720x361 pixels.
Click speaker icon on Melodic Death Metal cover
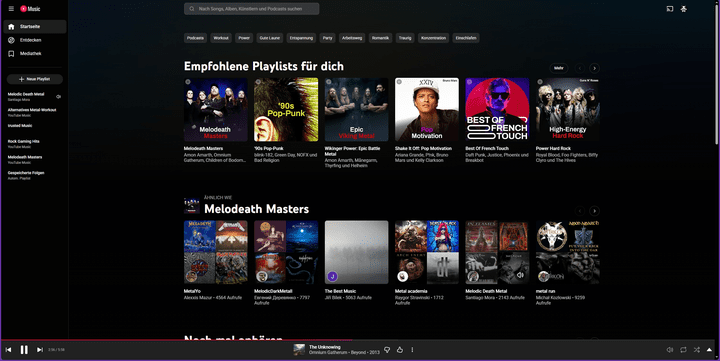(x=519, y=275)
